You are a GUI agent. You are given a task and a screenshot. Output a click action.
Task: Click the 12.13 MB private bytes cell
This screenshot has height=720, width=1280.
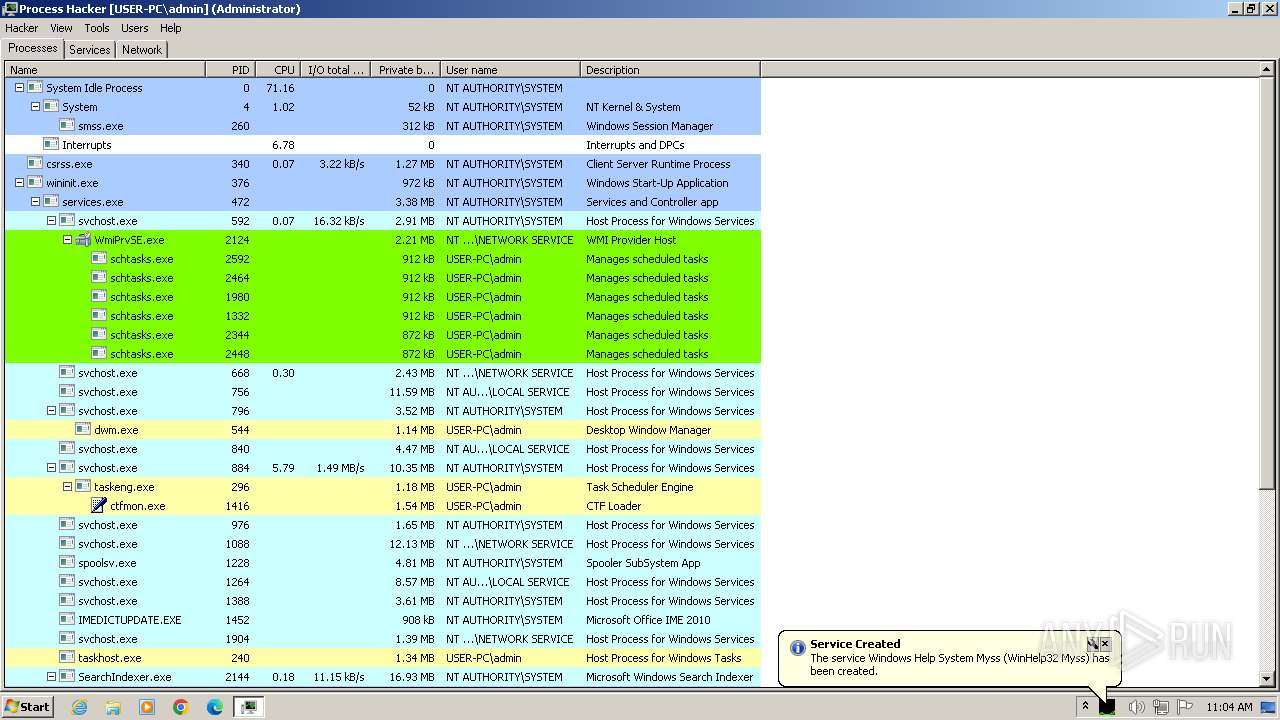[x=412, y=544]
